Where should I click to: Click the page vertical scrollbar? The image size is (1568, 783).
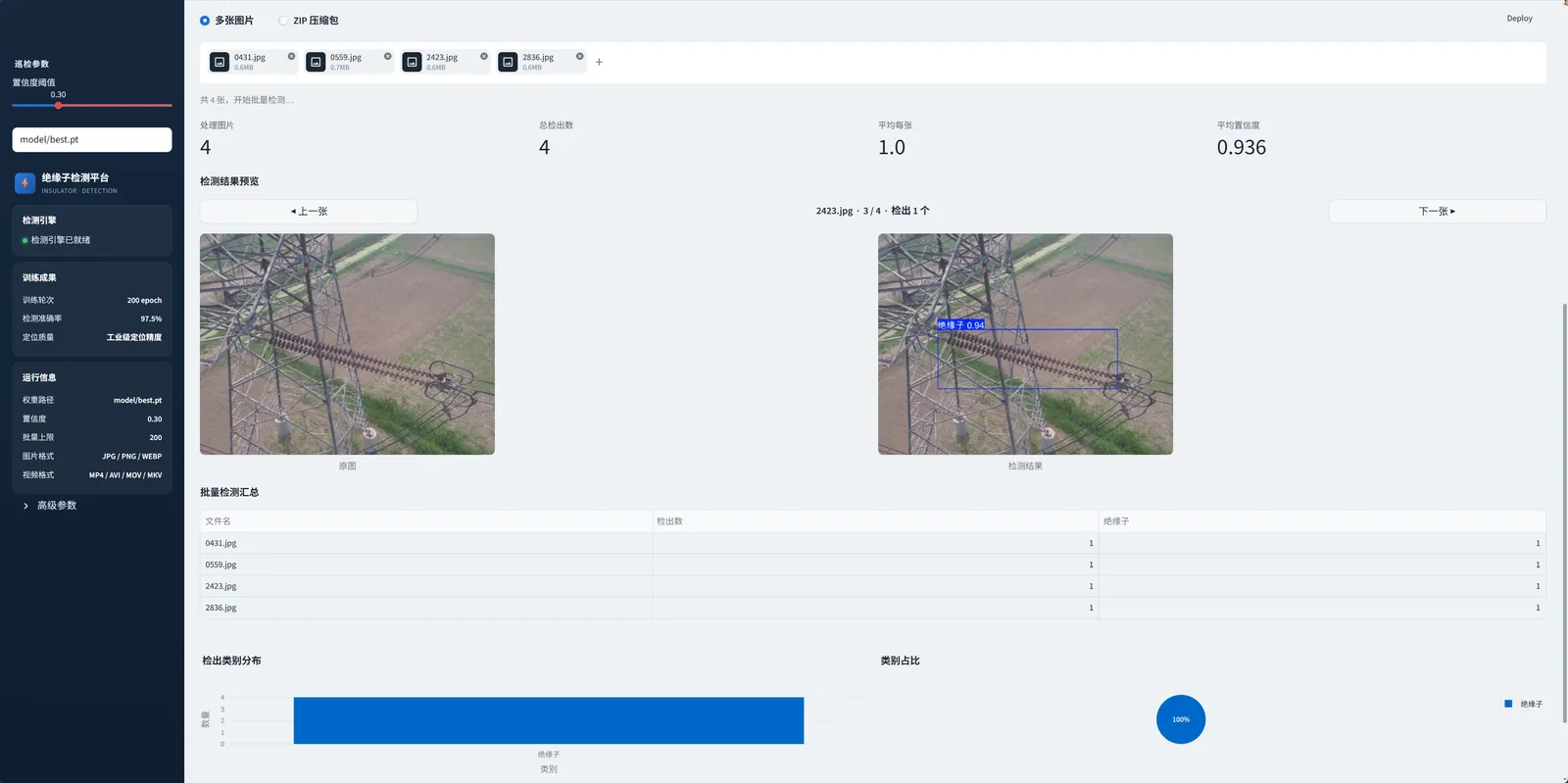pyautogui.click(x=1564, y=513)
